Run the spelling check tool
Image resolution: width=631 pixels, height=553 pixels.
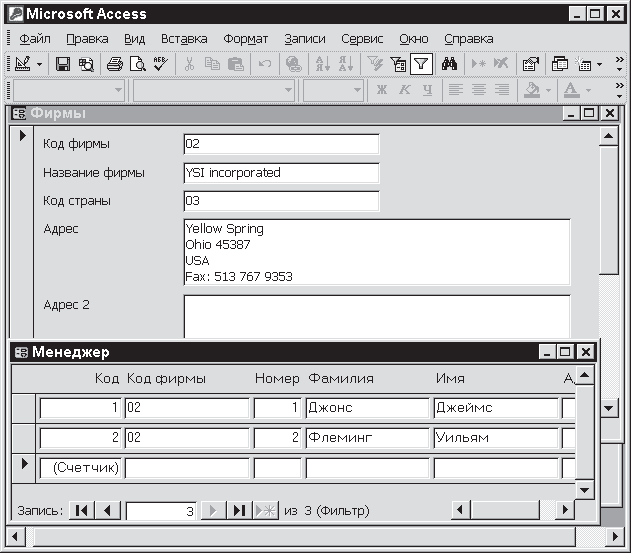coord(162,64)
